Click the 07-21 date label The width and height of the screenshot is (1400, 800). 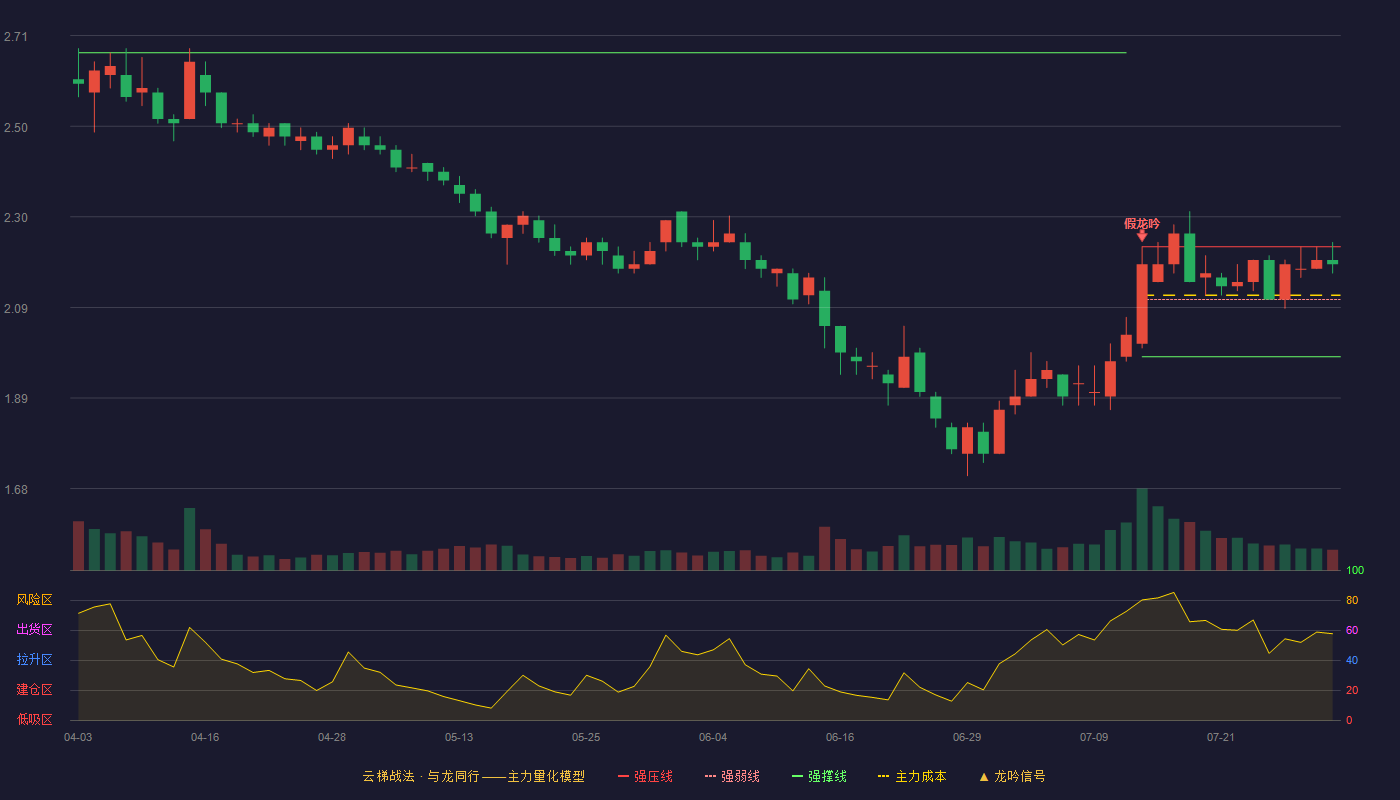point(1221,737)
